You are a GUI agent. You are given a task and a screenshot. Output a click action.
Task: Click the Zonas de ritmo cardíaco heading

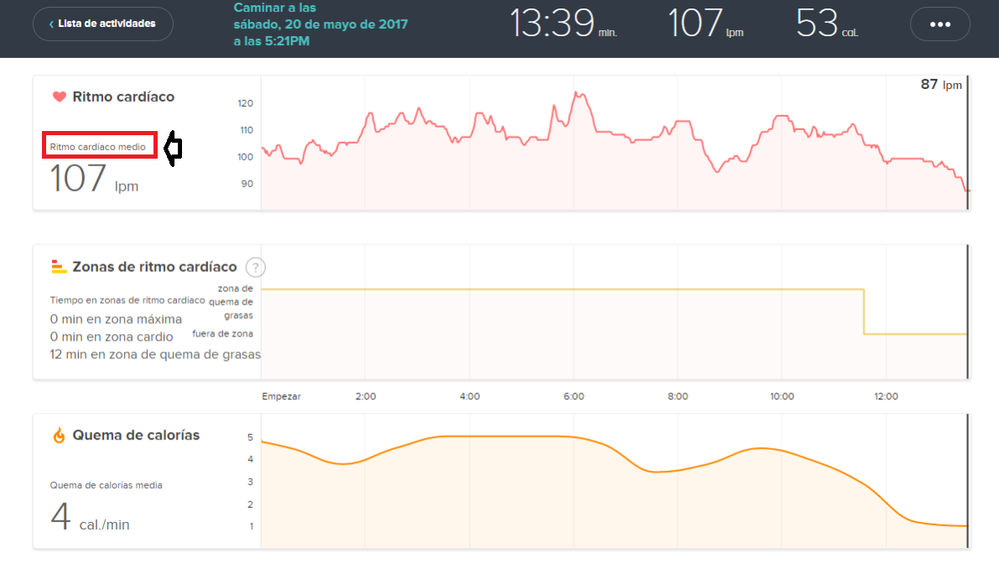click(154, 267)
